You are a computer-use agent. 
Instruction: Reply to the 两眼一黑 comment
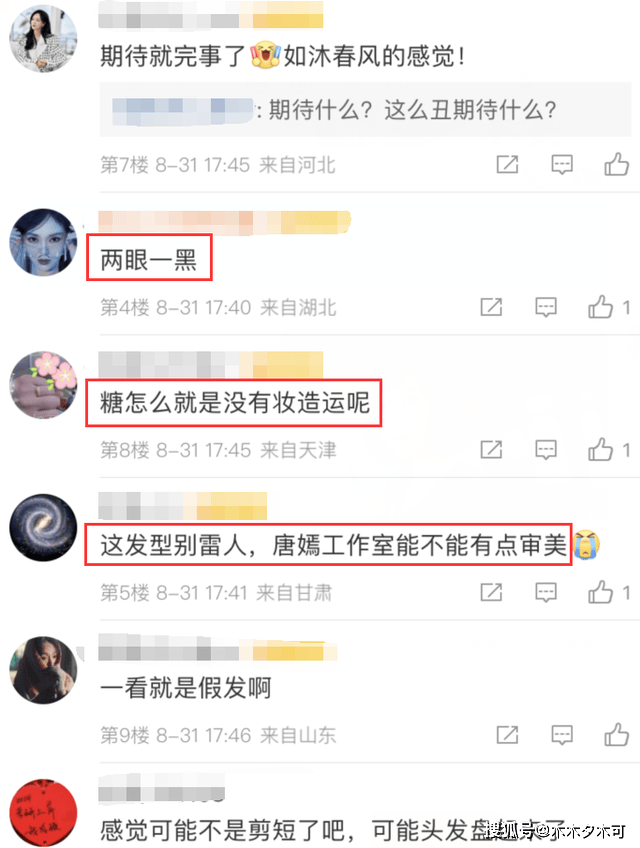[x=546, y=307]
